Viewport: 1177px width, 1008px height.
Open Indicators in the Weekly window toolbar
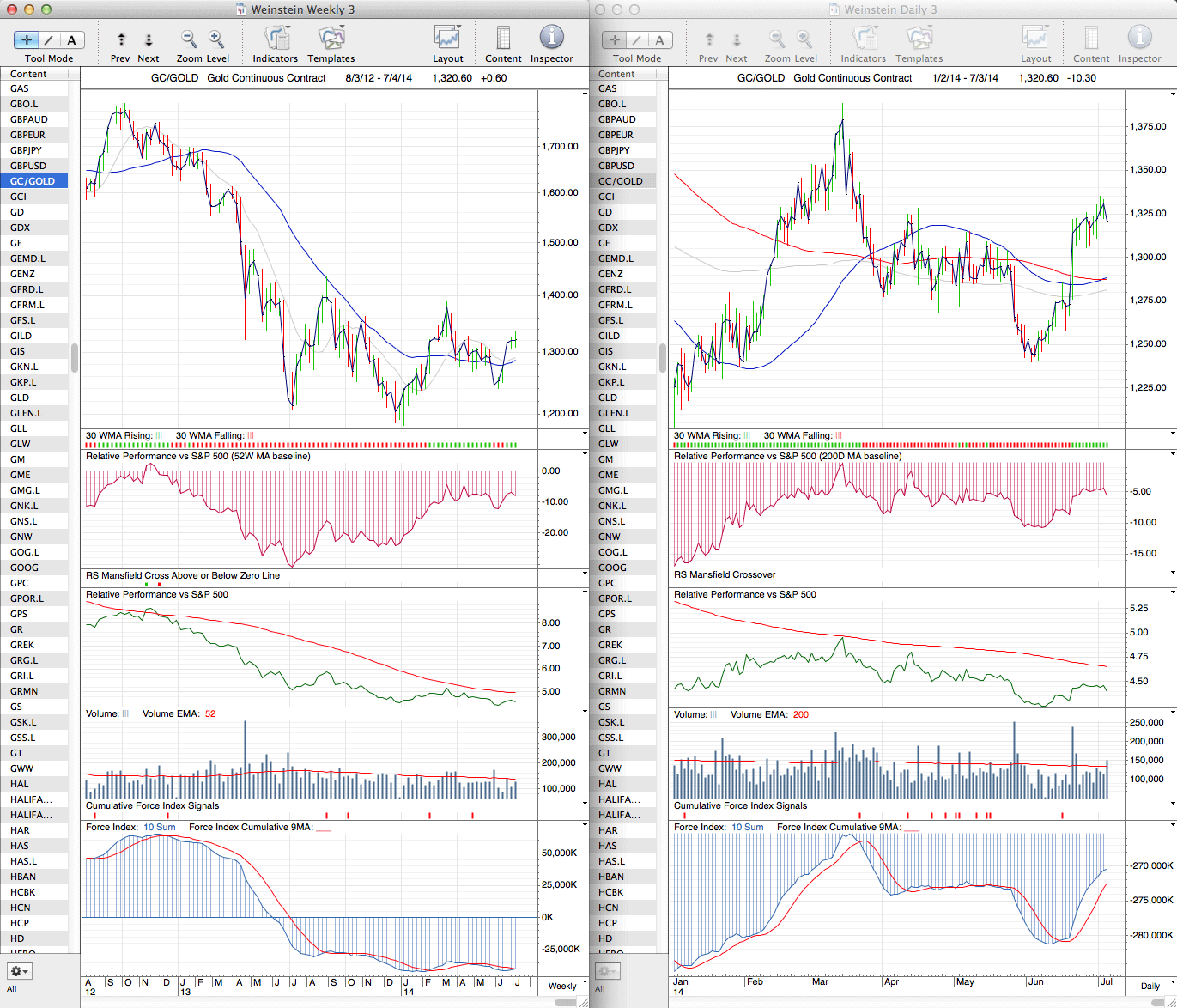pyautogui.click(x=275, y=39)
